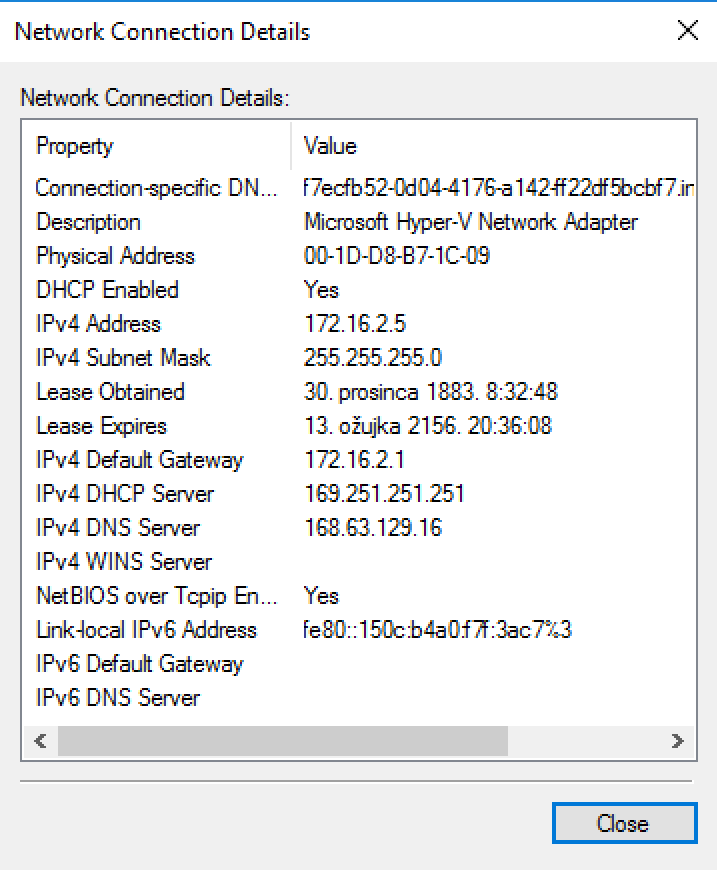
Task: Select the IPv4 Address row
Action: (x=359, y=323)
